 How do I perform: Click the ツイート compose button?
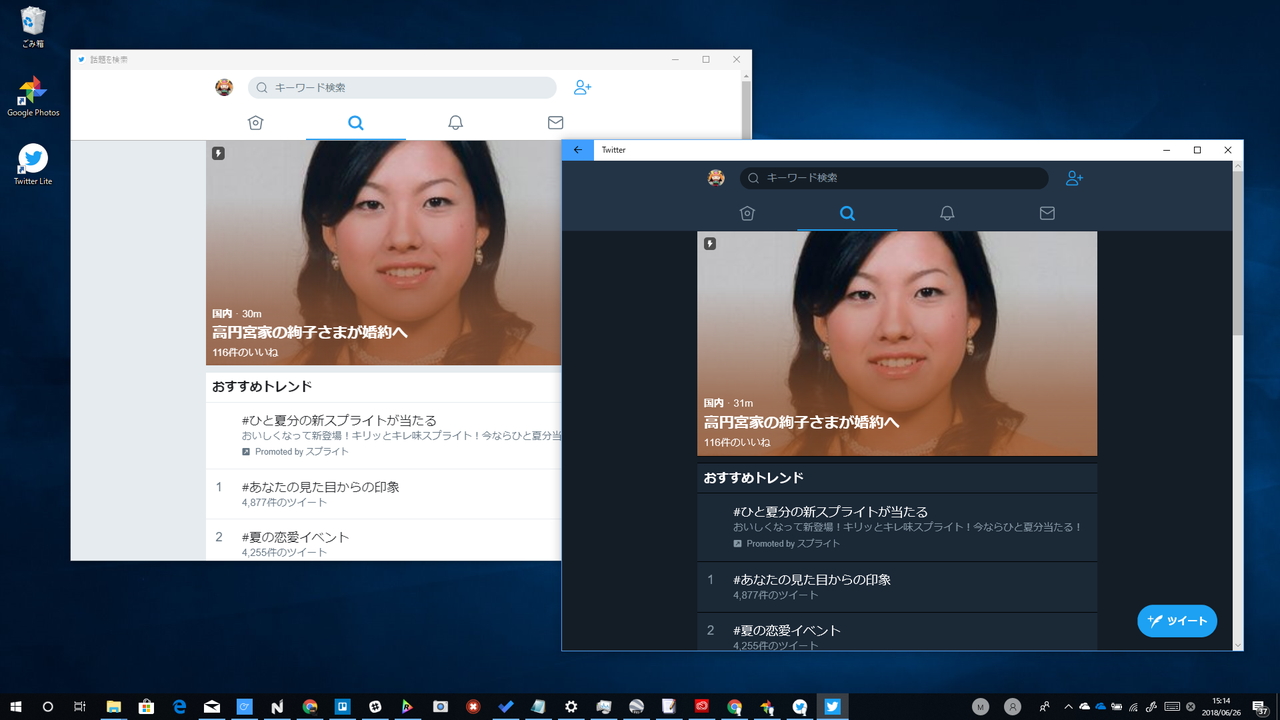pos(1177,621)
